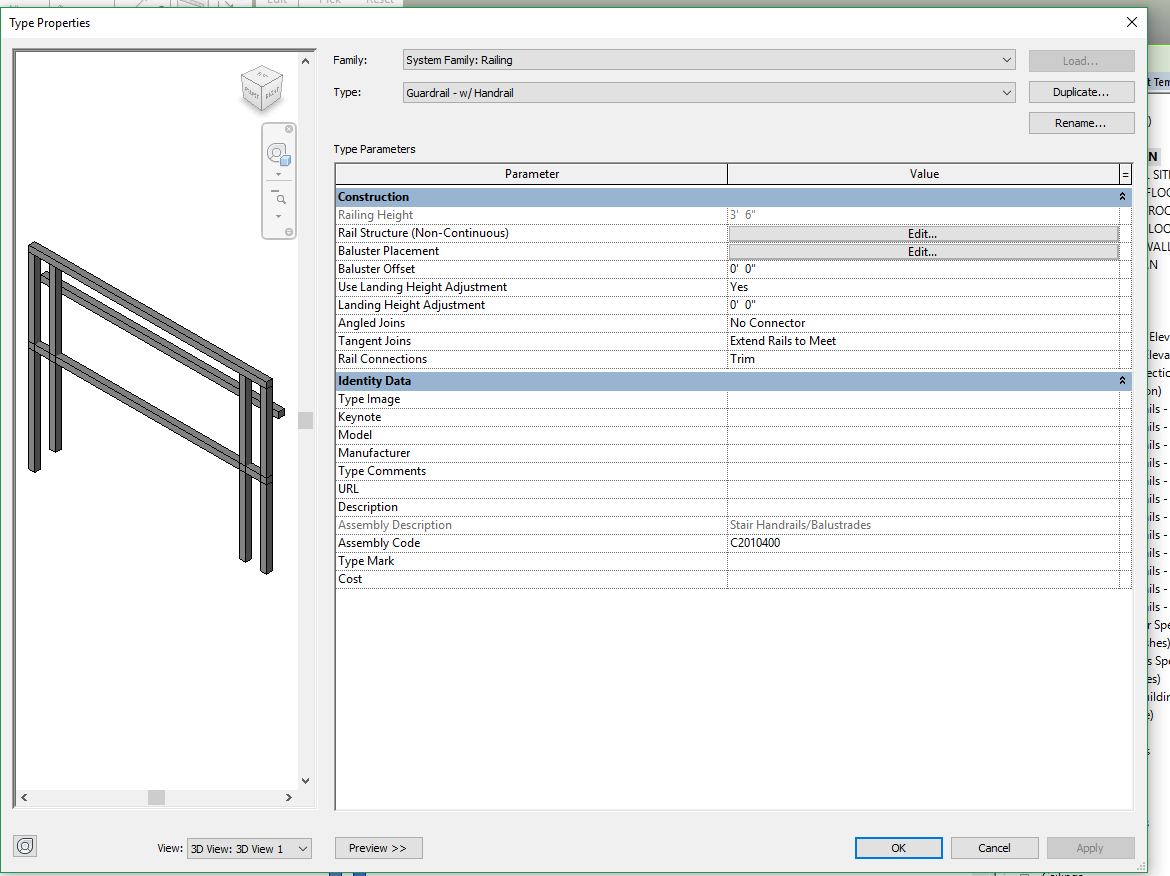Click Edit for Baluster Placement

point(922,252)
